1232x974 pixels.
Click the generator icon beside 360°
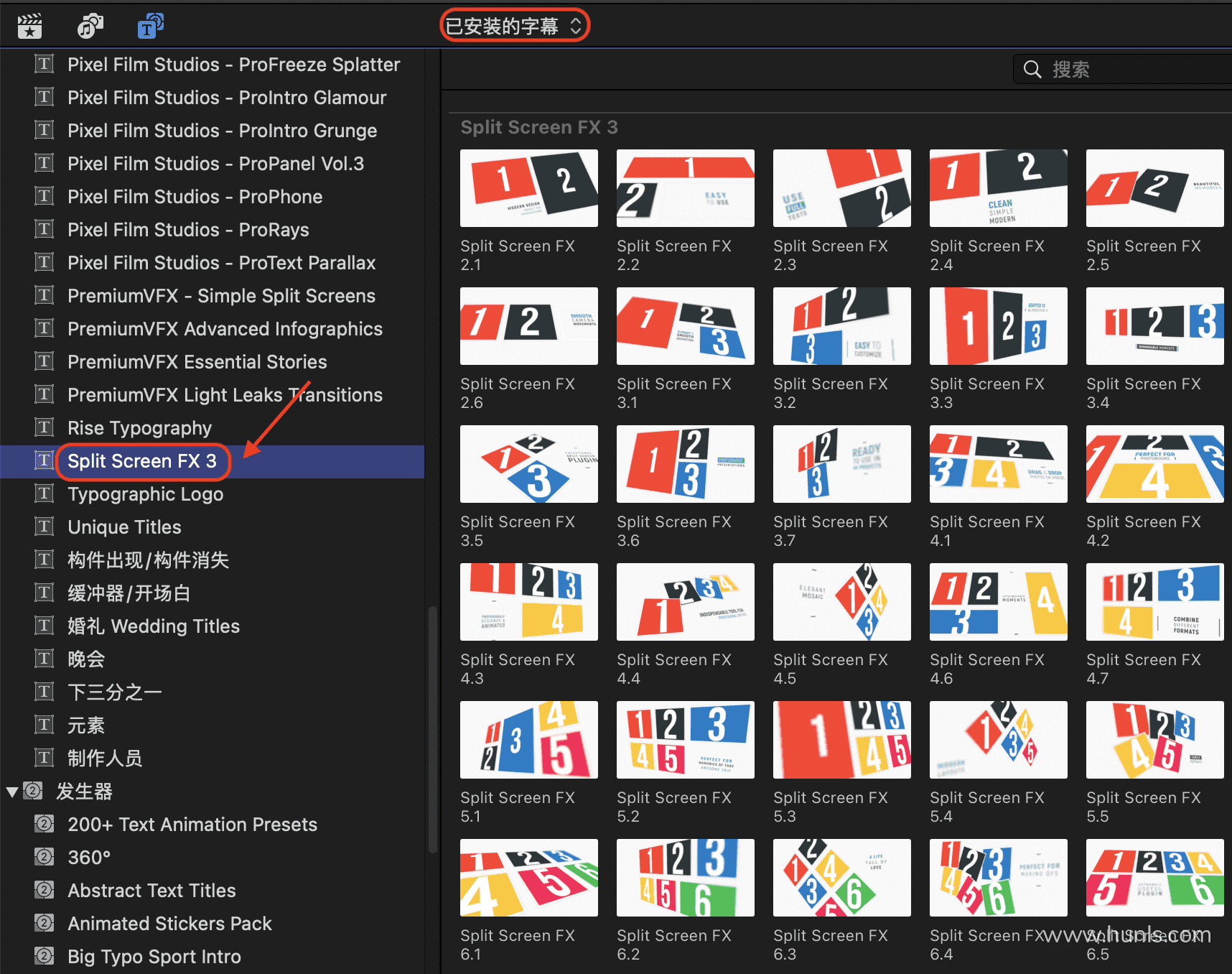click(45, 857)
